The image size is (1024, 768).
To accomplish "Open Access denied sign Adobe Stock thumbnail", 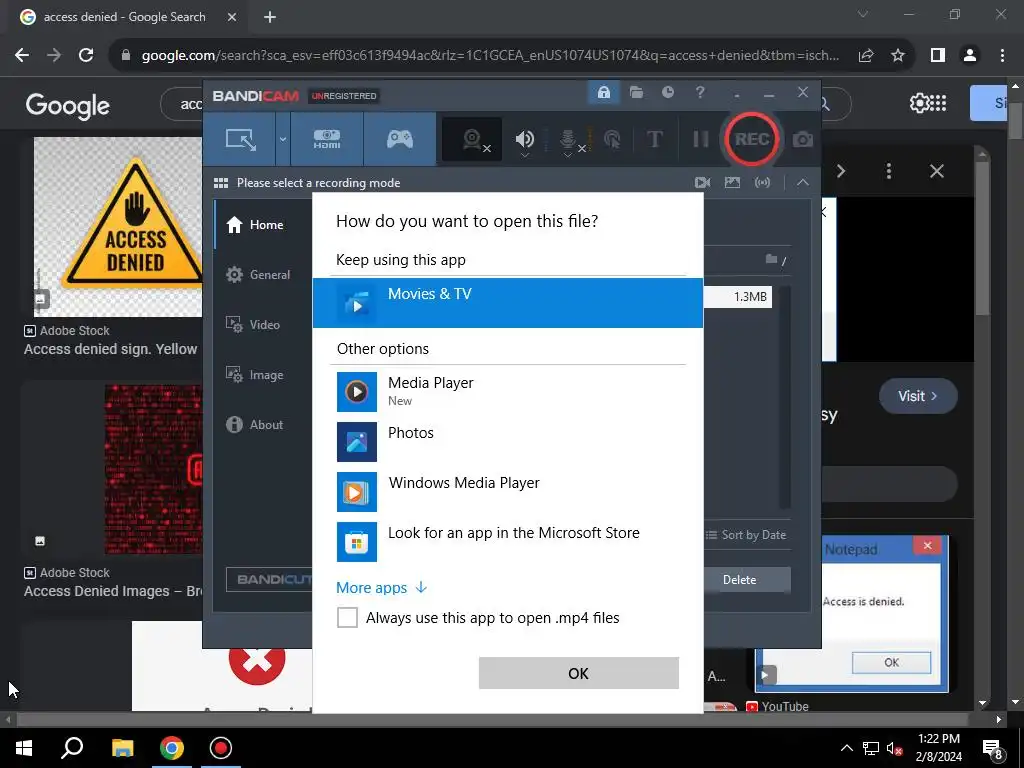I will pyautogui.click(x=118, y=227).
